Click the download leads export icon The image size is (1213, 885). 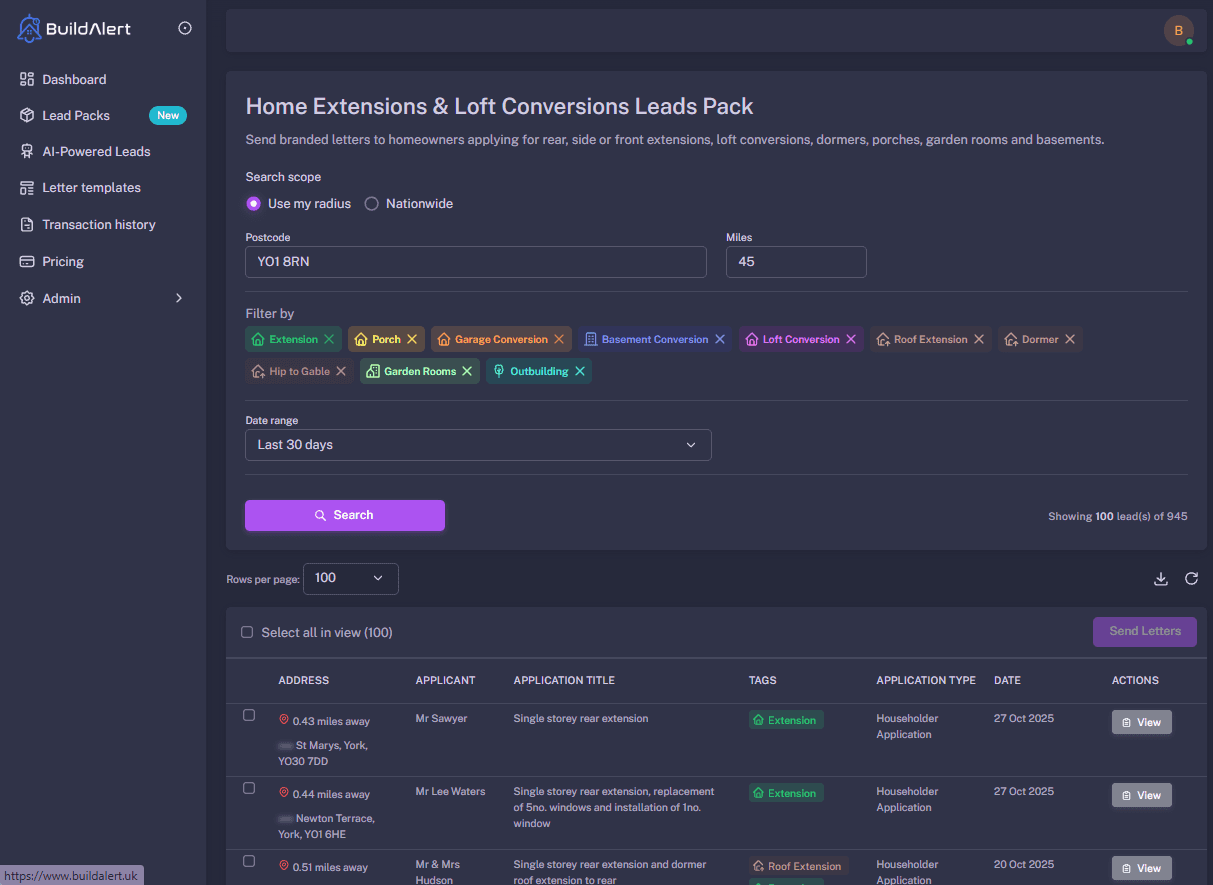(1161, 578)
